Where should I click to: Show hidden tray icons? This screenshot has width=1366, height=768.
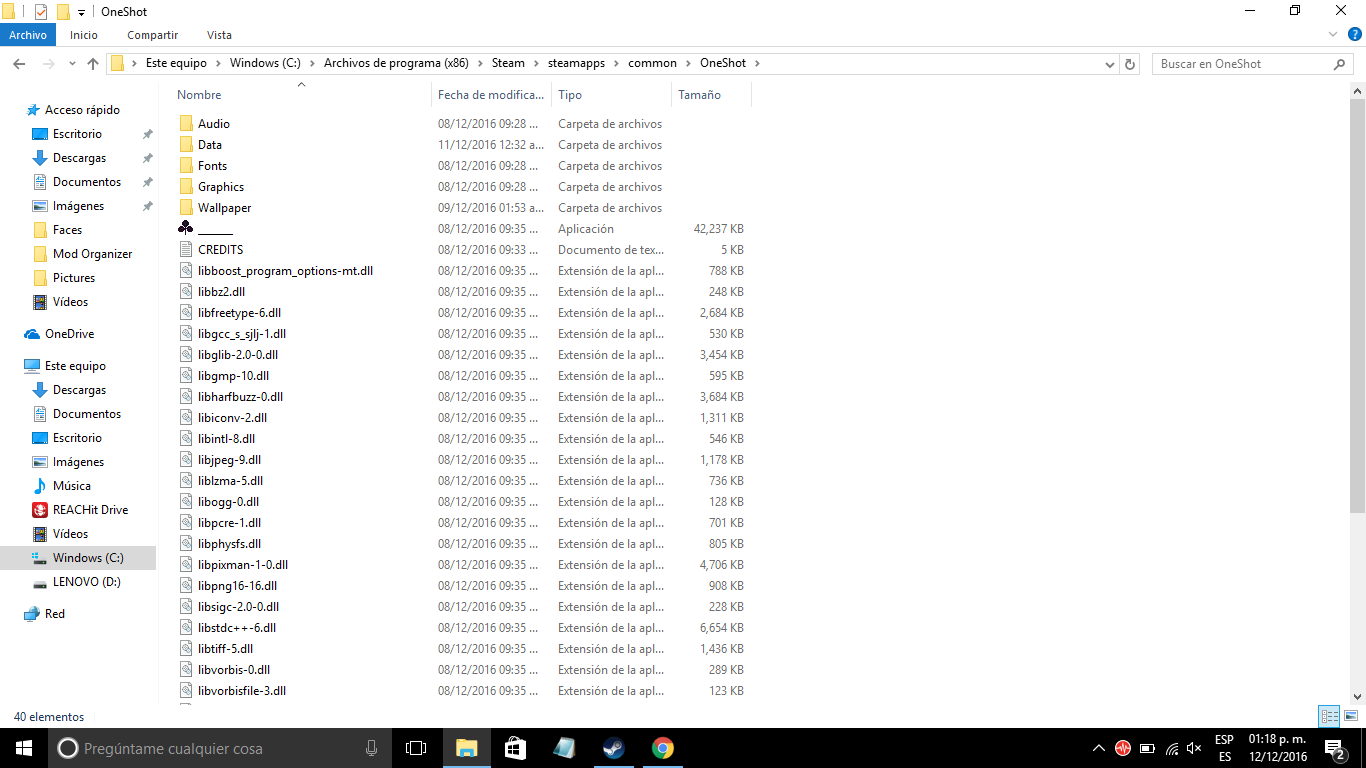pos(1099,748)
